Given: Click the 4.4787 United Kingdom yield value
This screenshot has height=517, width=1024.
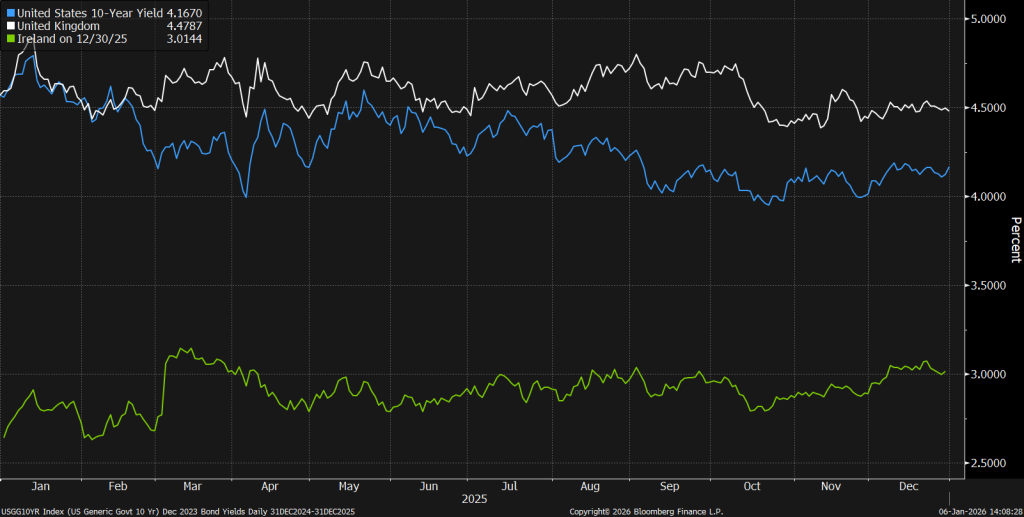Looking at the screenshot, I should (x=182, y=25).
